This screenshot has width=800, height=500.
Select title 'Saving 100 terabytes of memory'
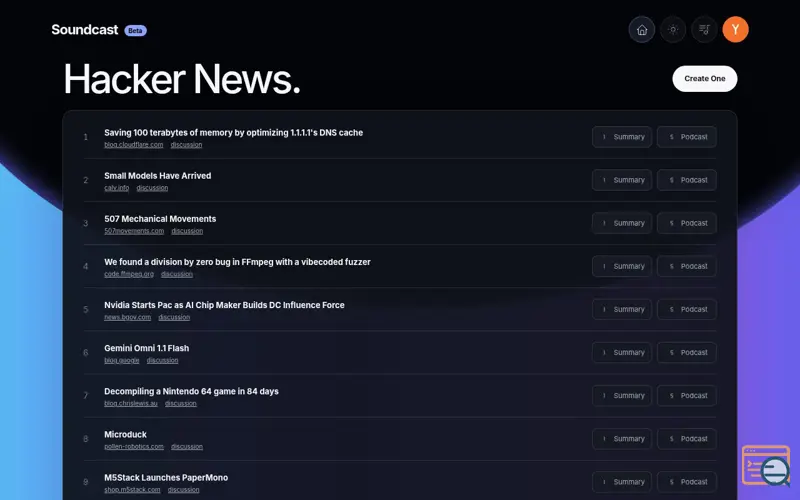234,133
